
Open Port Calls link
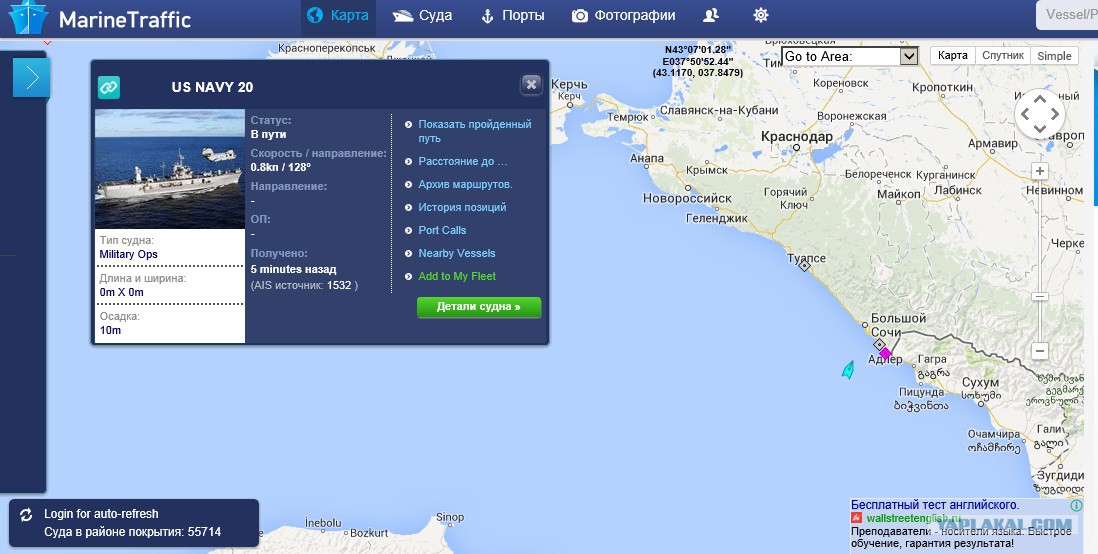tap(442, 230)
